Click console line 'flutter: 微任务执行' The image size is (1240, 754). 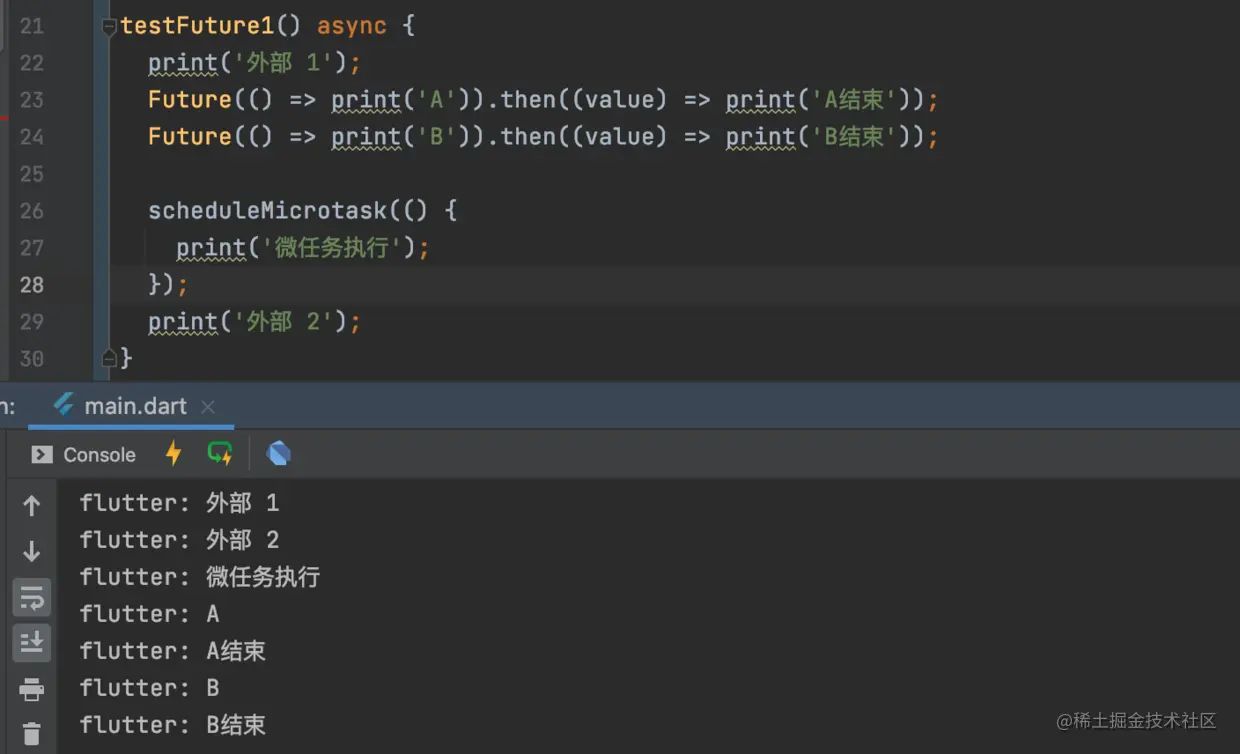pos(200,577)
